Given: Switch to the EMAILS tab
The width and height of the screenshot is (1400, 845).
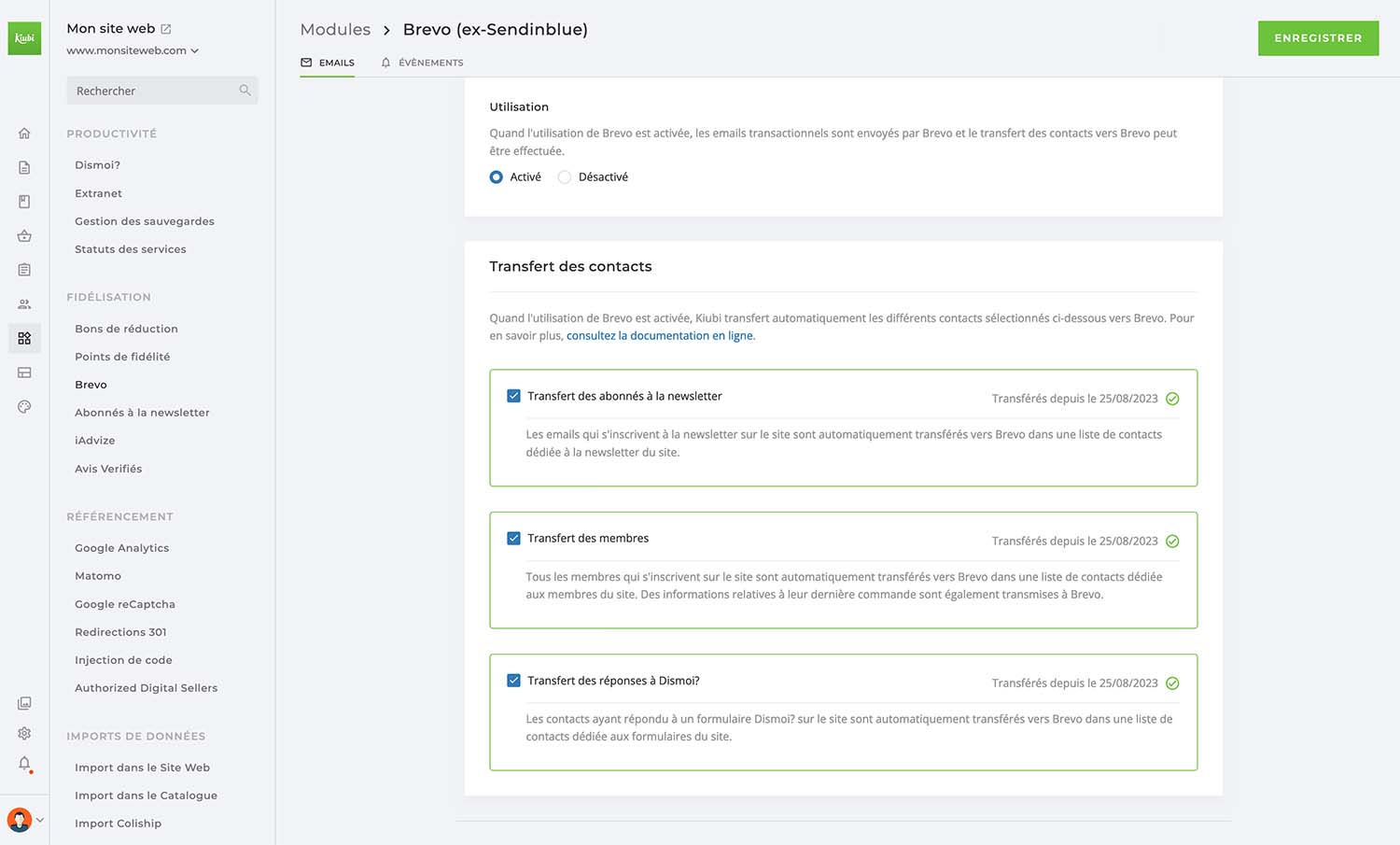Looking at the screenshot, I should click(x=328, y=63).
